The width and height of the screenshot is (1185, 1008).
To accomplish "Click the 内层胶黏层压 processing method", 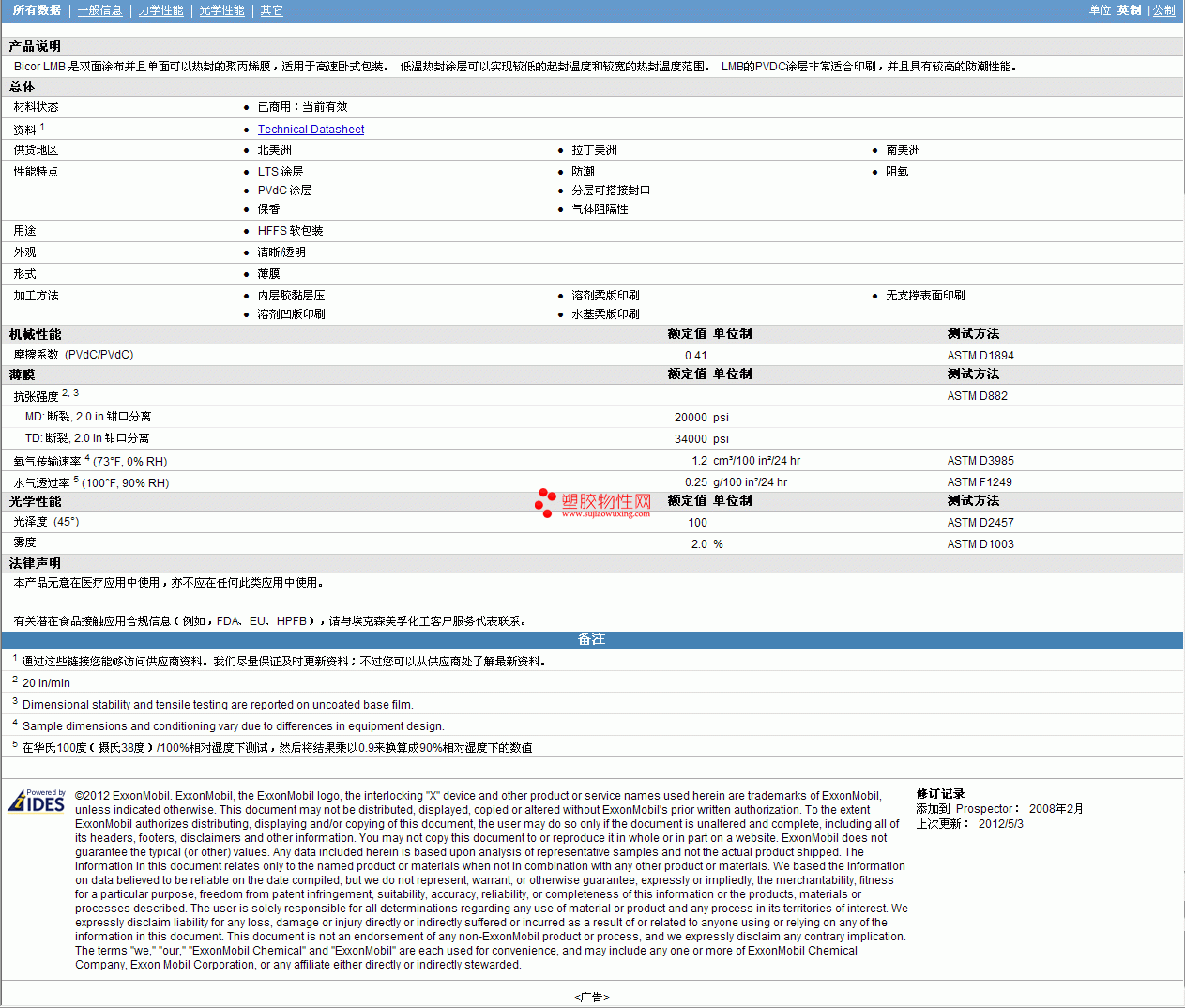I will coord(291,296).
